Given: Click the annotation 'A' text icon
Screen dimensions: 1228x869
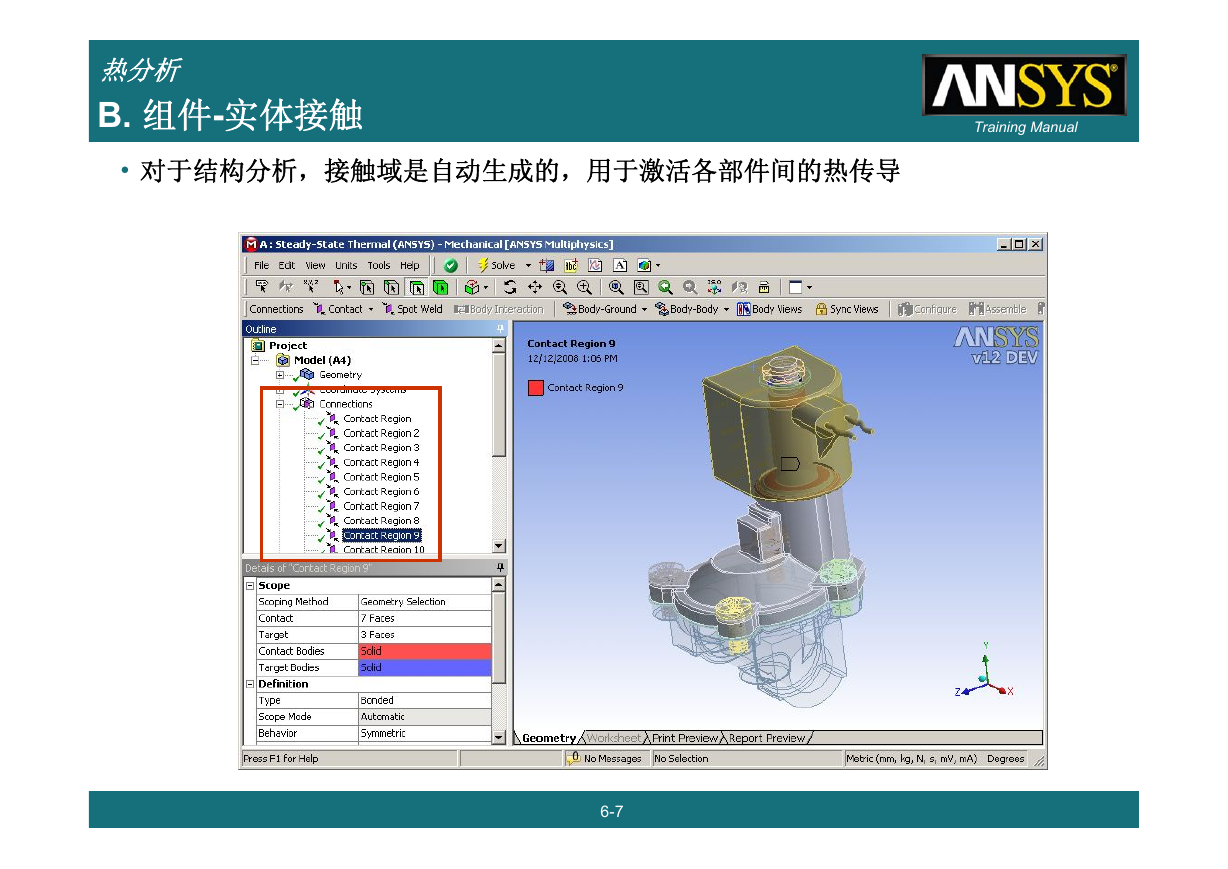Looking at the screenshot, I should pos(619,265).
